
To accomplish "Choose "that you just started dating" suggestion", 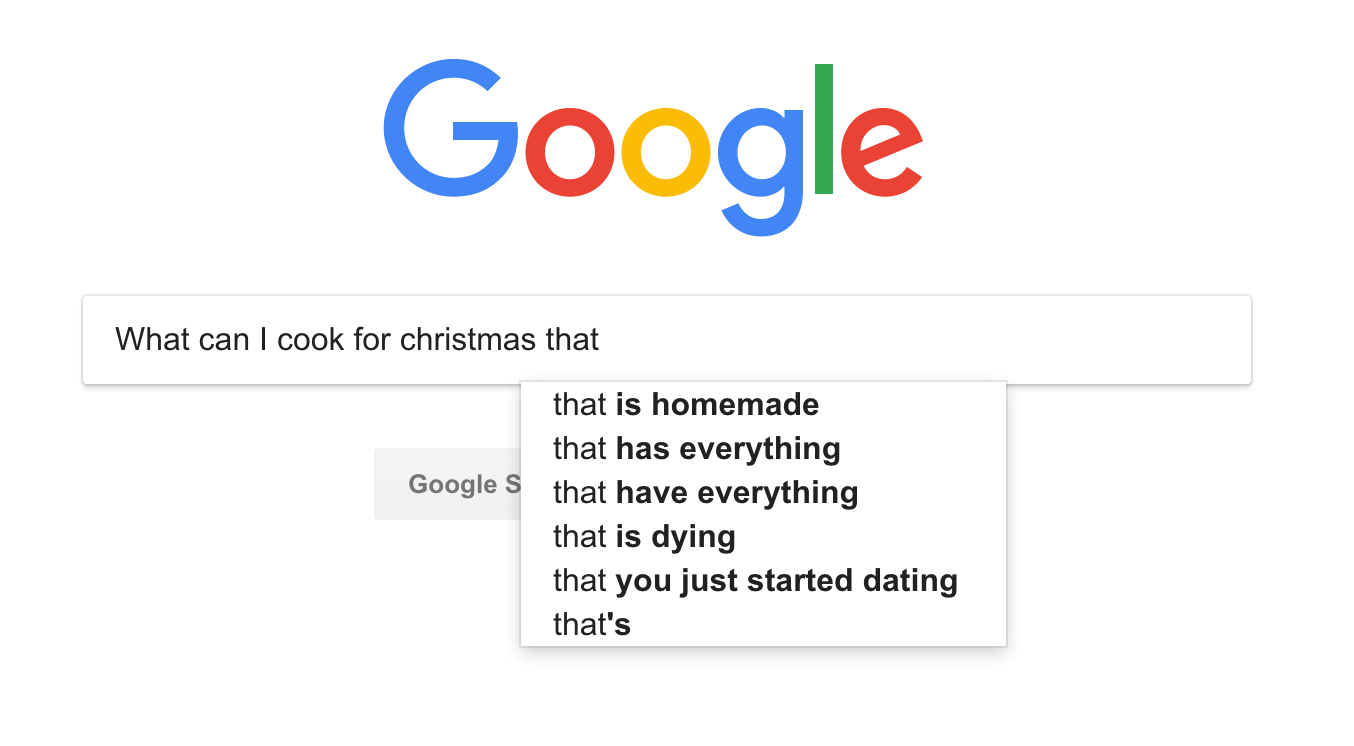I will pyautogui.click(x=755, y=580).
